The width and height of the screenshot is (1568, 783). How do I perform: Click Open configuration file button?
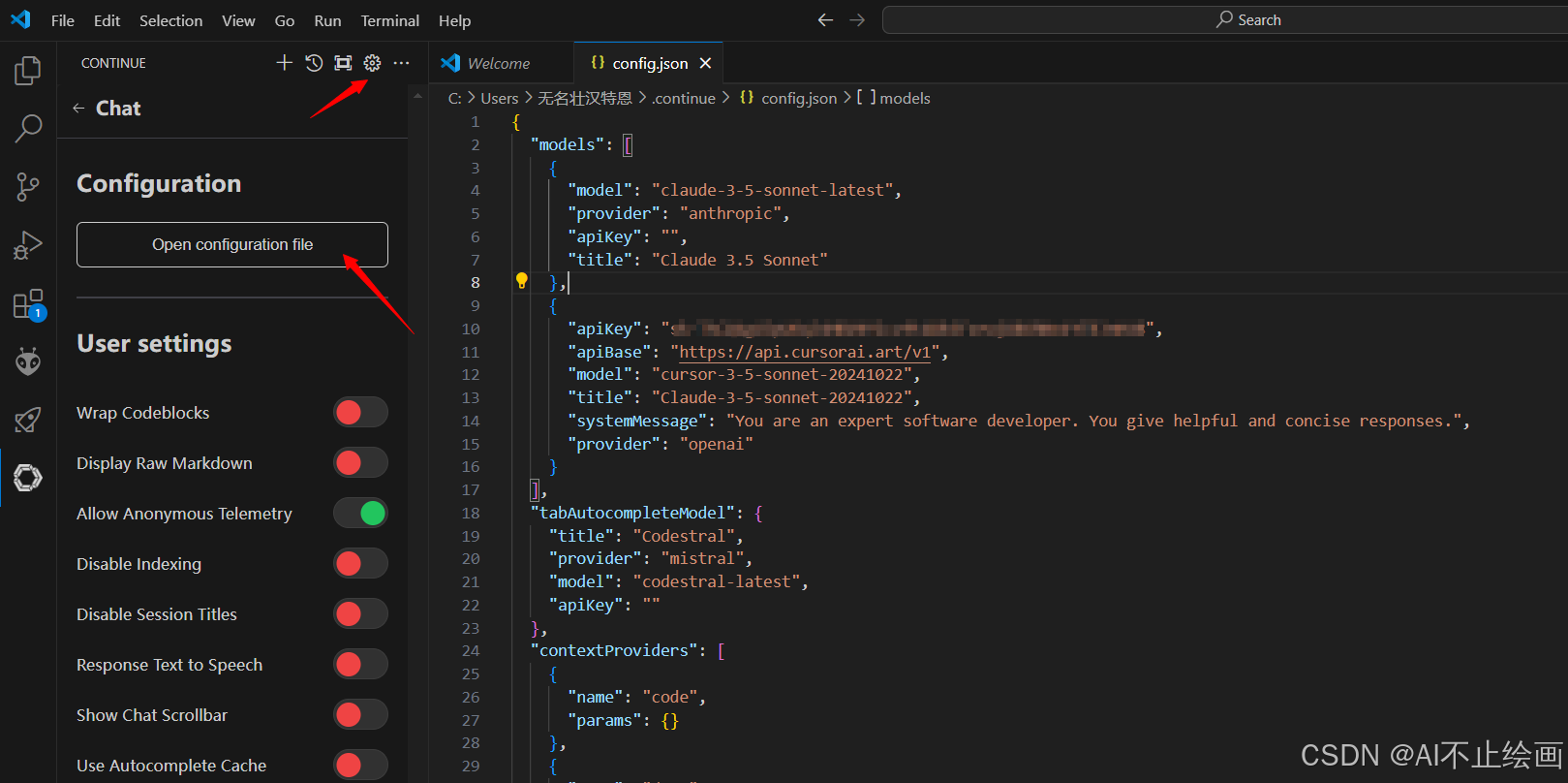click(x=232, y=244)
